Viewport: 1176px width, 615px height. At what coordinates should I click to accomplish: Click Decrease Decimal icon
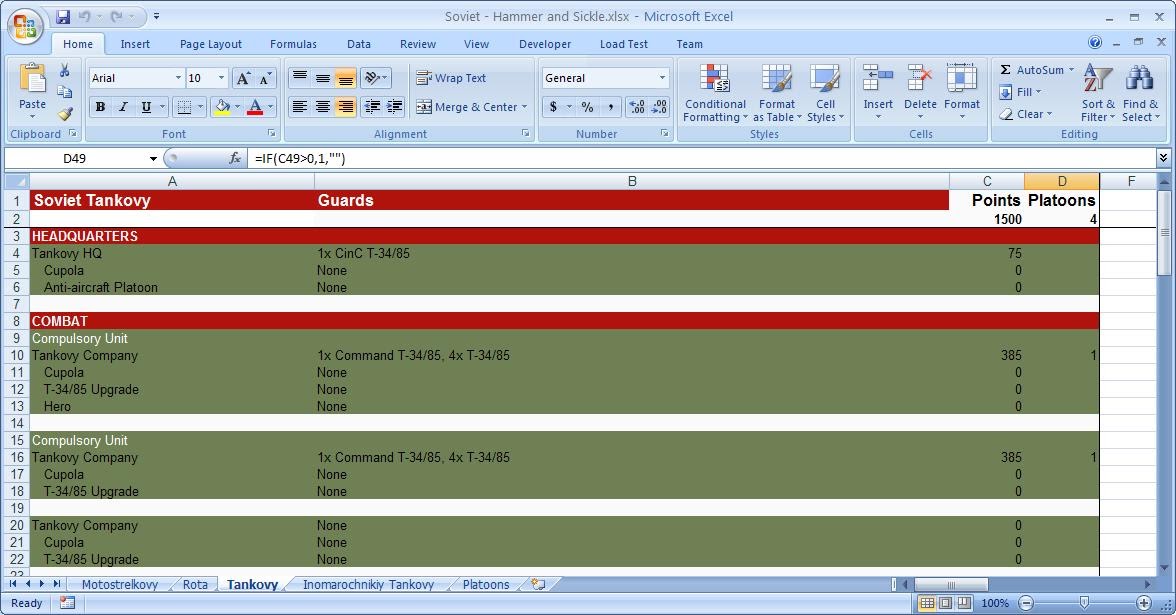pos(659,107)
